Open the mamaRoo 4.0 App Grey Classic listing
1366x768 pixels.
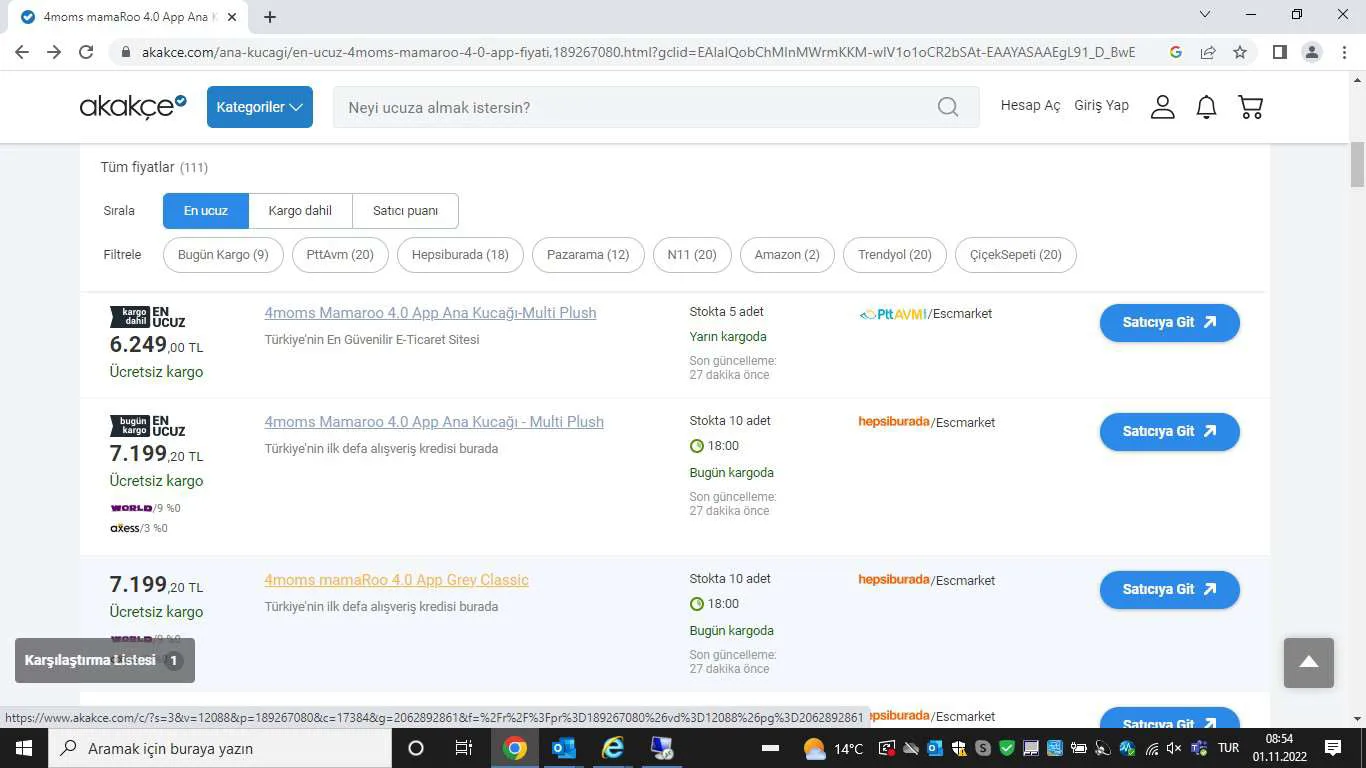(x=396, y=580)
